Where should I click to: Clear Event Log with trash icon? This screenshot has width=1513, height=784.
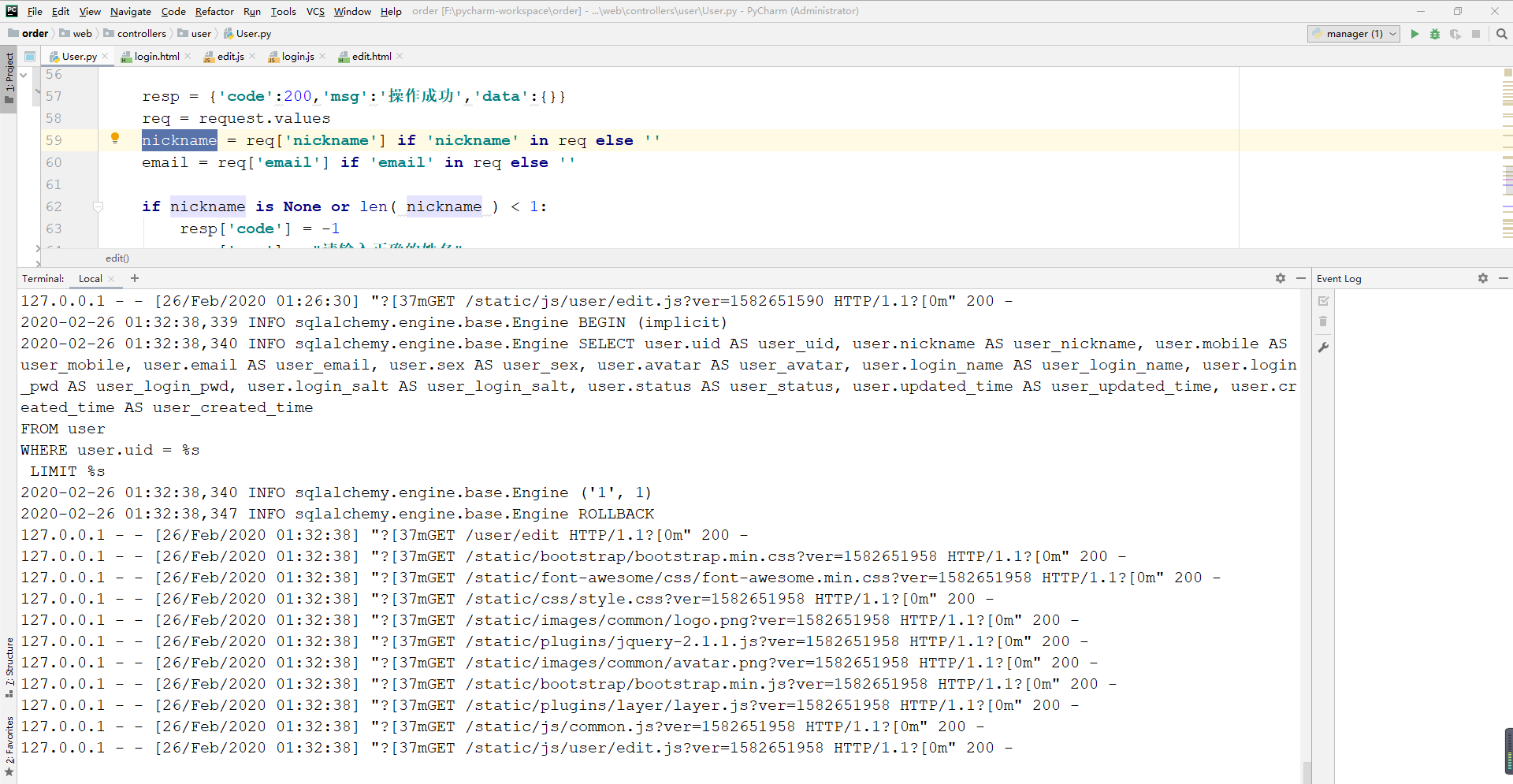[1323, 321]
